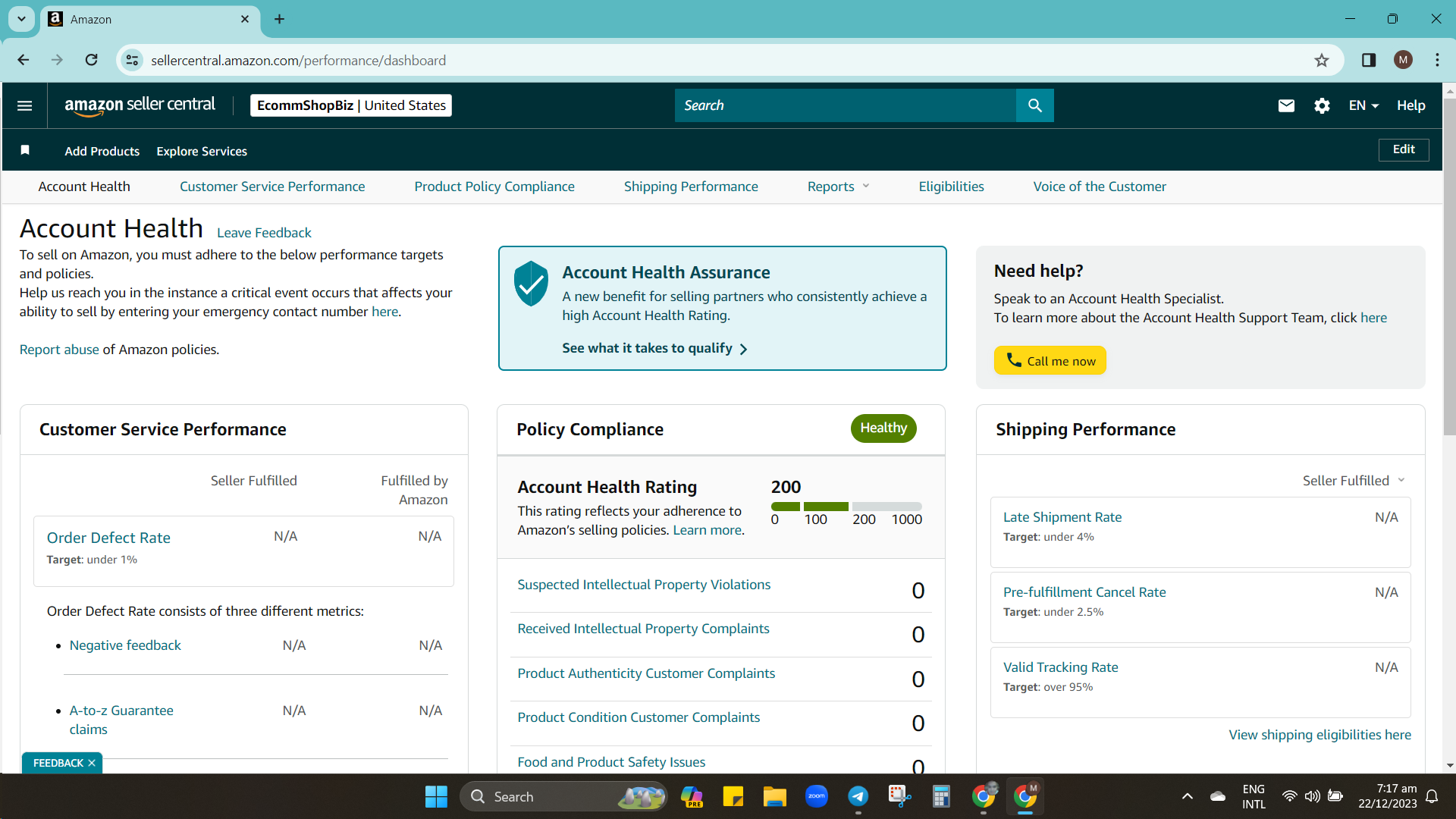This screenshot has height=819, width=1456.
Task: Open the Chrome tab search dropdown
Action: (x=22, y=19)
